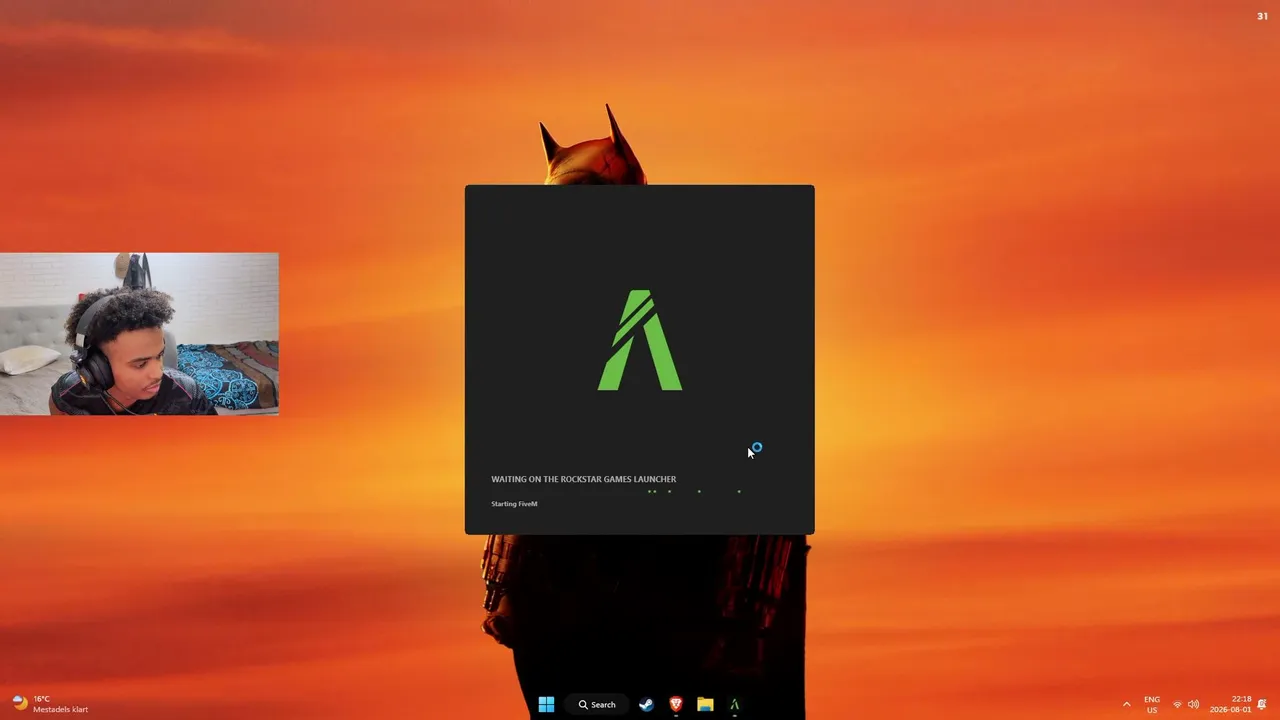The image size is (1280, 720).
Task: Launch Steam from the taskbar
Action: click(646, 705)
